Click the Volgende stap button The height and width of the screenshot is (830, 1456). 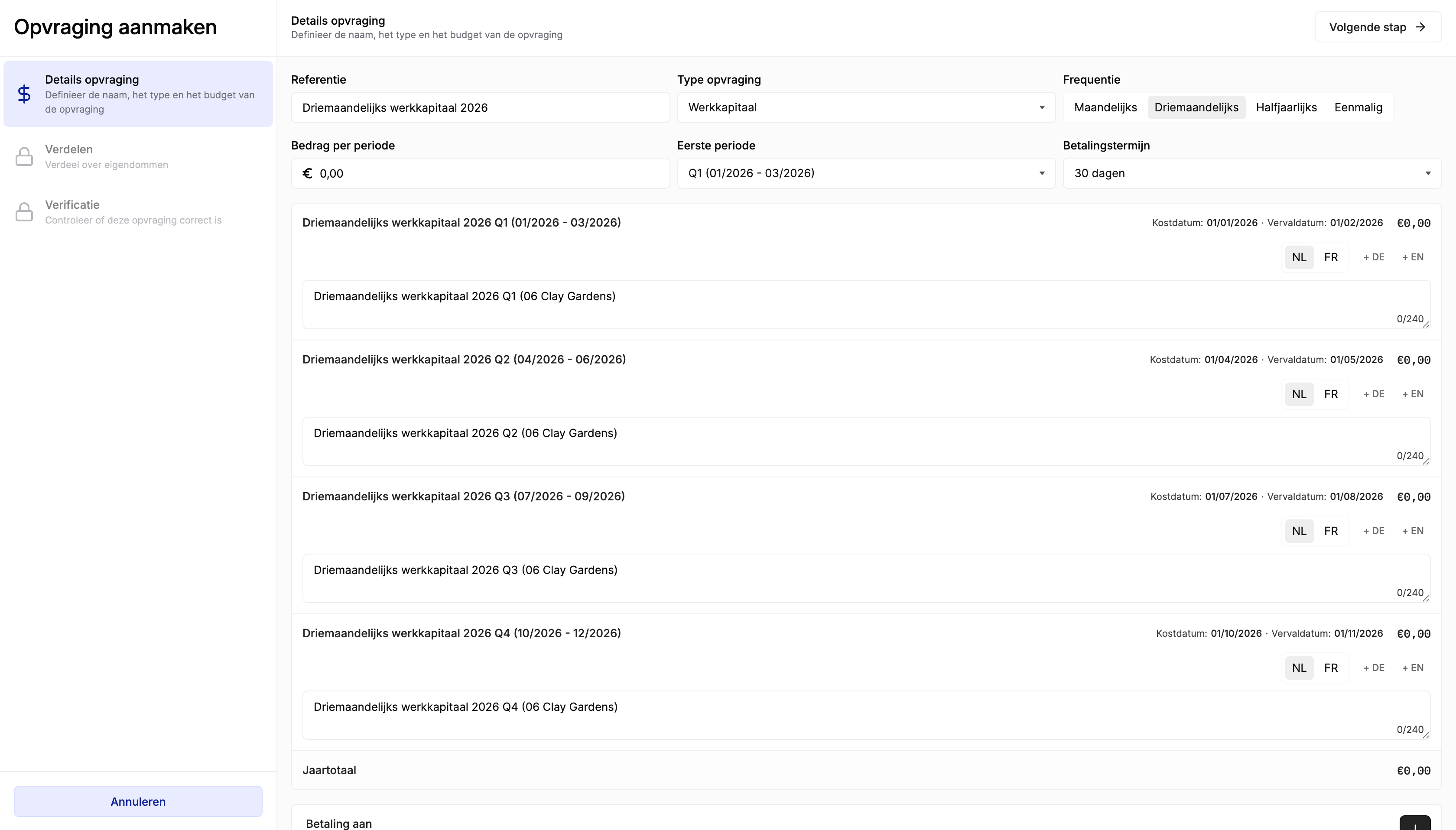(x=1378, y=27)
